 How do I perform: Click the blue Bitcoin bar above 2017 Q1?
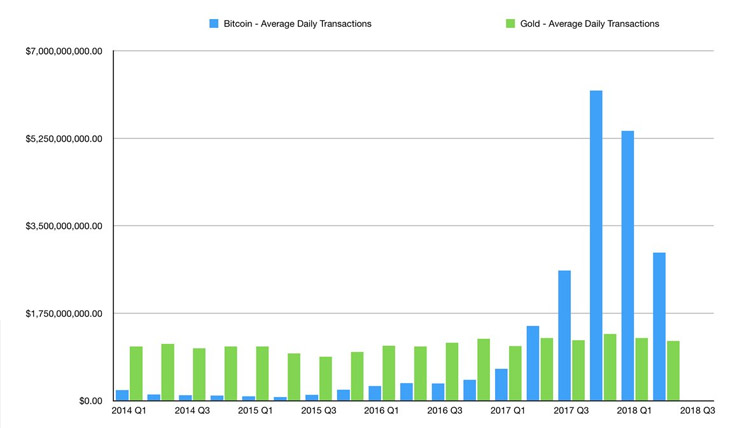tap(501, 384)
